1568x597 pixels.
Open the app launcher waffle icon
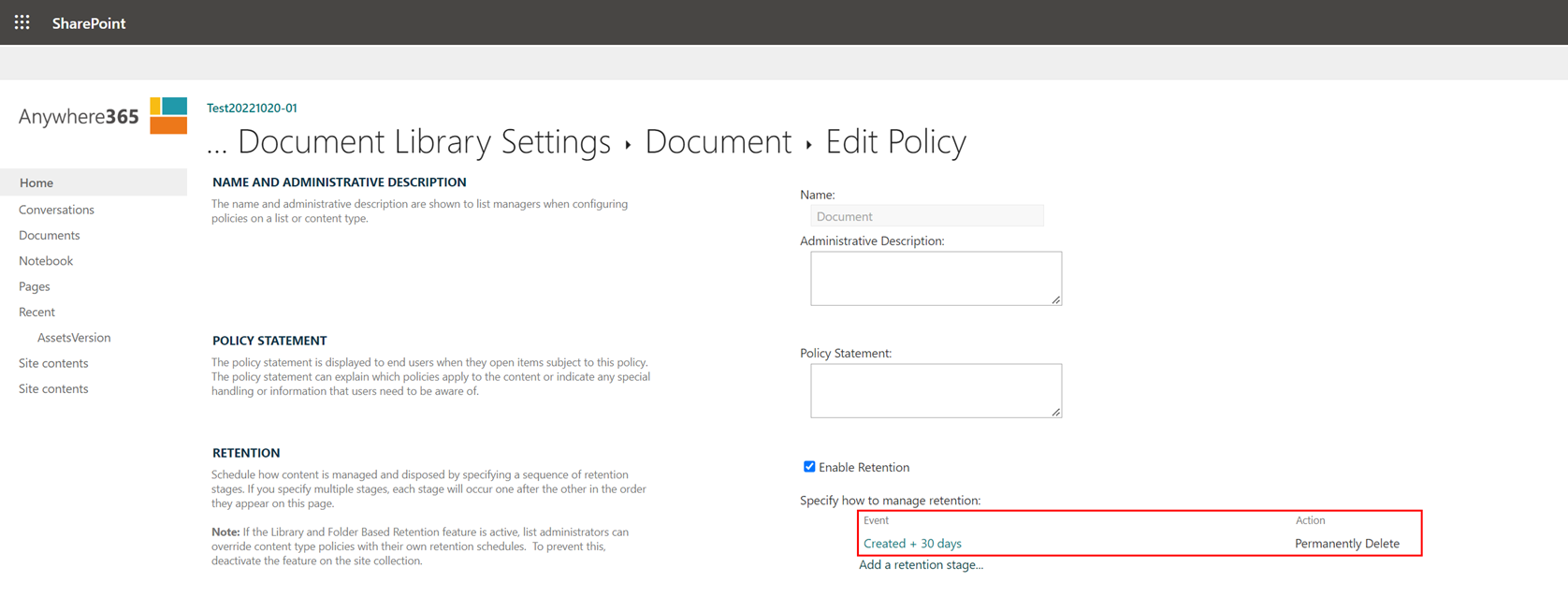coord(22,22)
